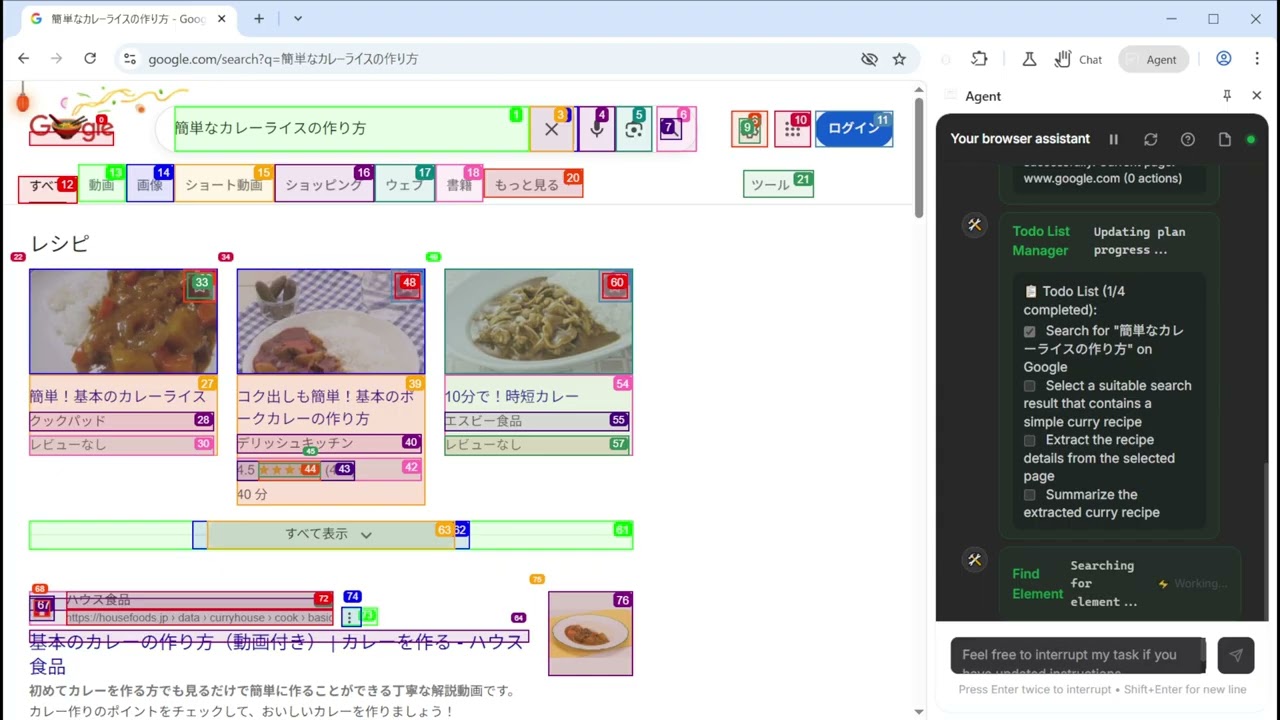Viewport: 1280px width, 720px height.
Task: Open the flask Labs icon in toolbar
Action: pyautogui.click(x=1029, y=59)
